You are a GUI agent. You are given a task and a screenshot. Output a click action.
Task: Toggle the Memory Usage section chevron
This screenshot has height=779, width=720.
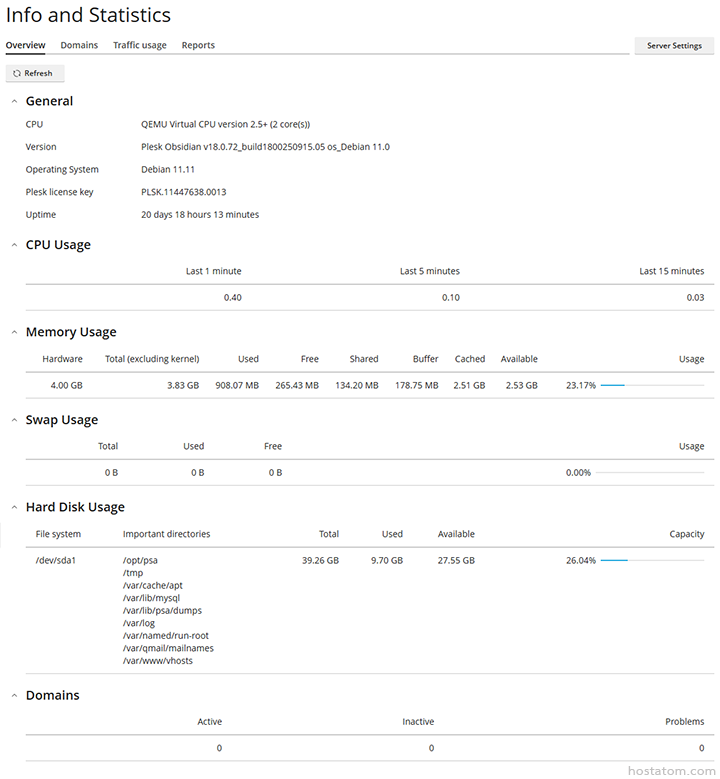click(14, 332)
